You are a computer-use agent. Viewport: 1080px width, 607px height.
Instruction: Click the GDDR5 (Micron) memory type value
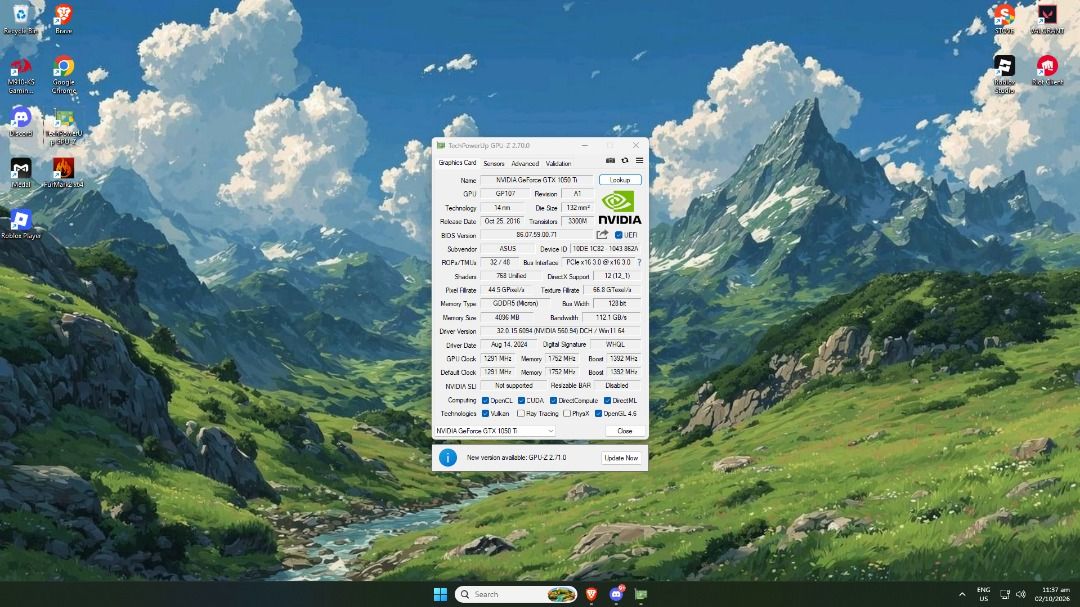(x=515, y=304)
